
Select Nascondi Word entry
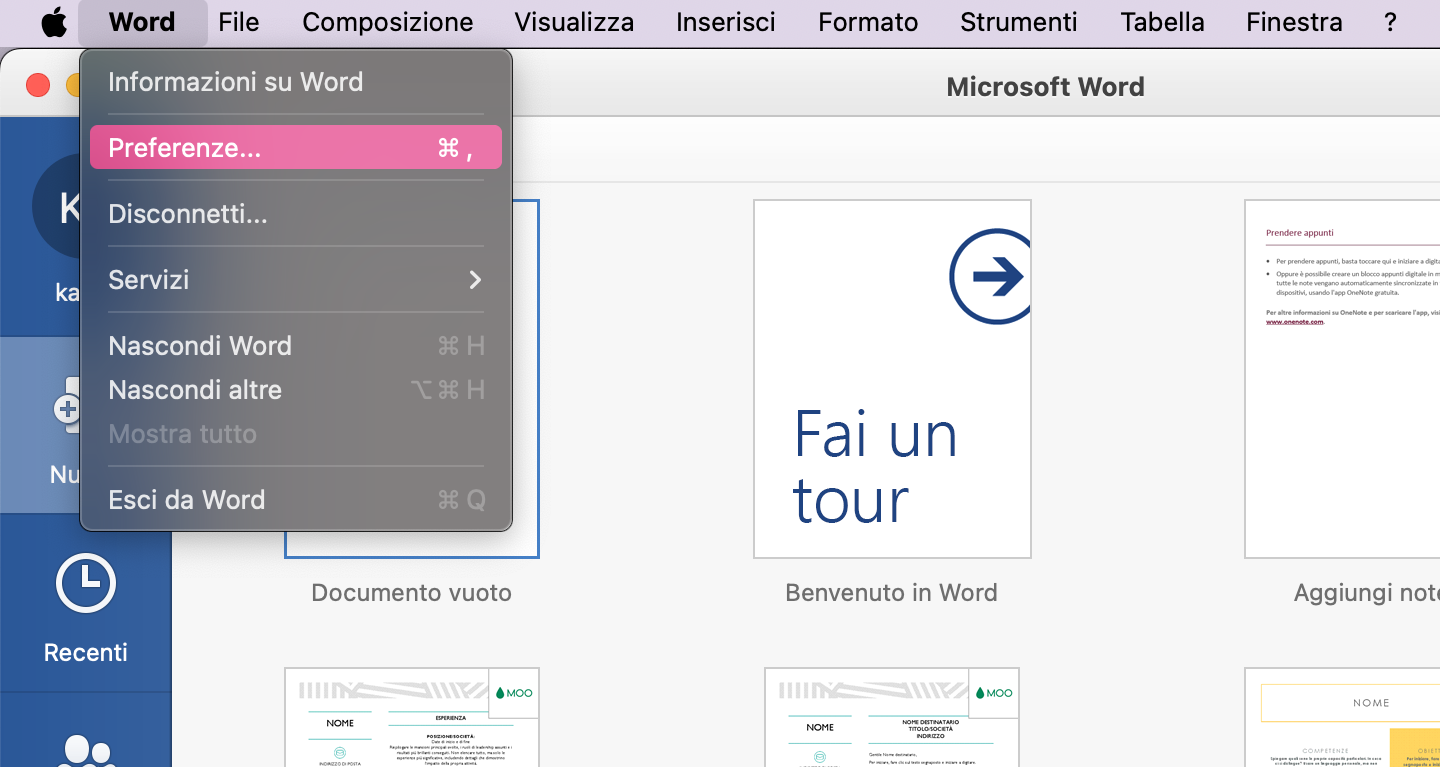point(296,345)
